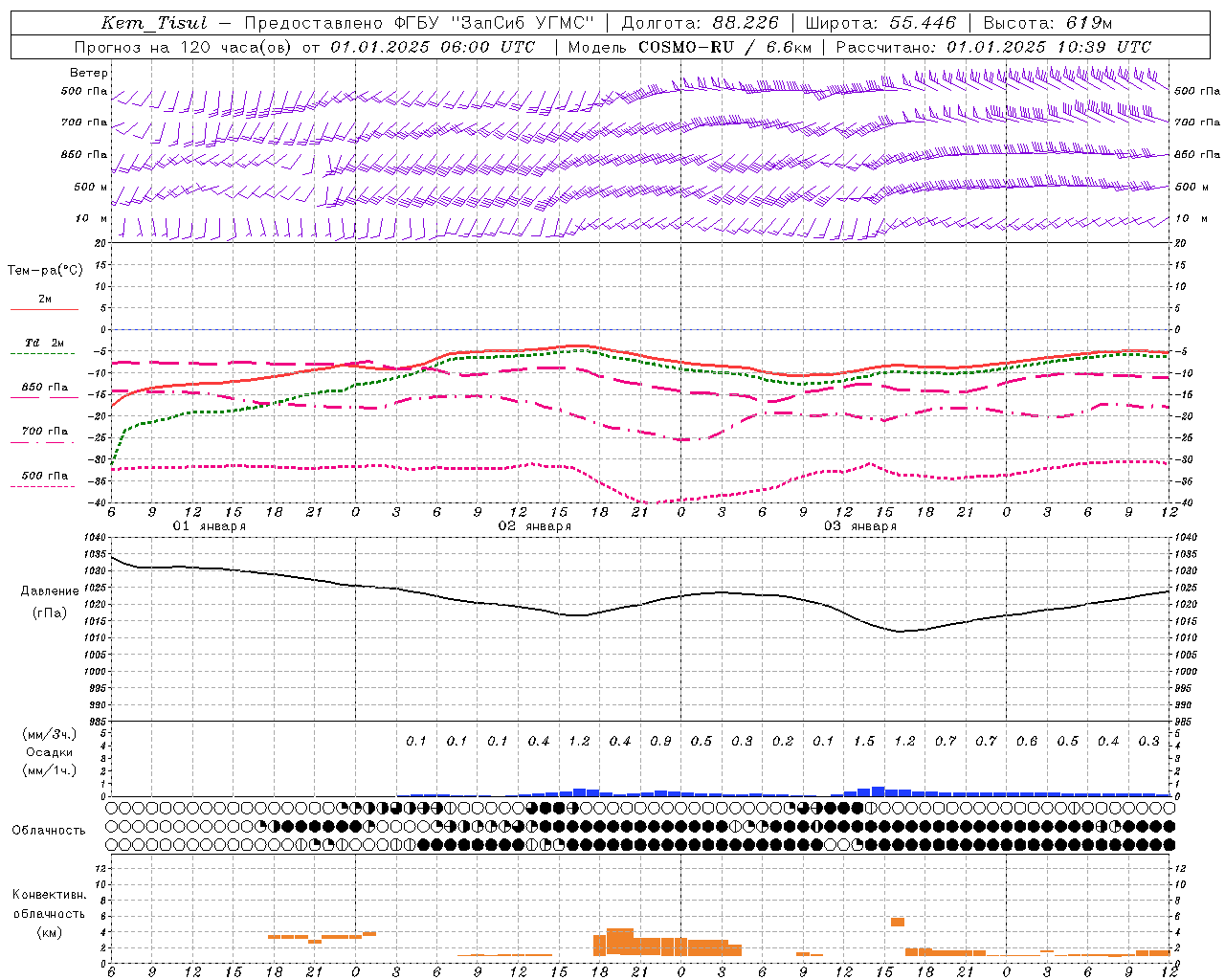
Task: Click the 2м legend line sample under temperature label
Action: (44, 310)
